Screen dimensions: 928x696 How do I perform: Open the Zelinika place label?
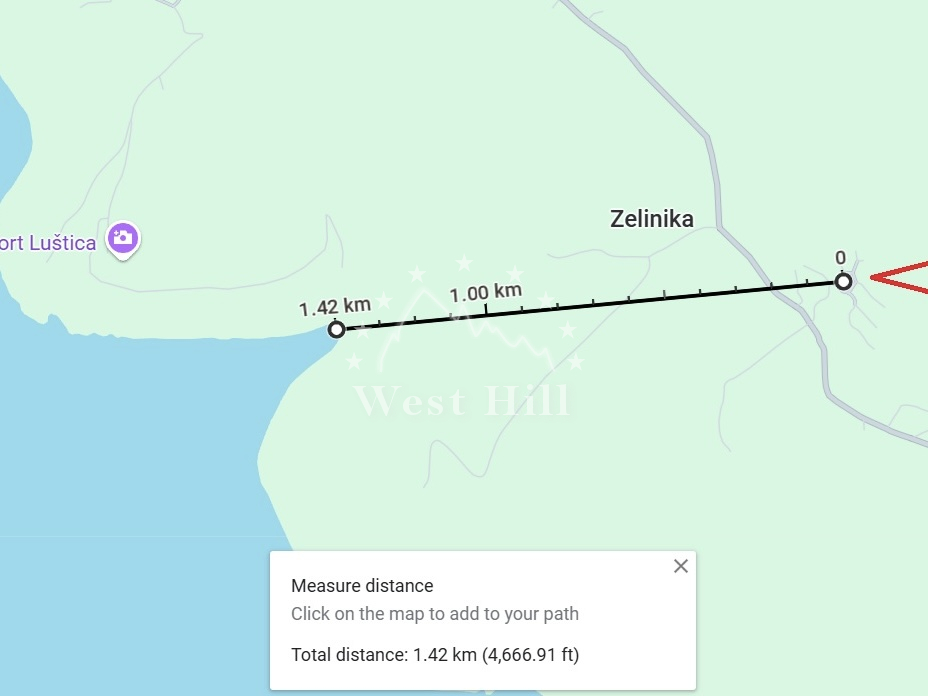651,219
